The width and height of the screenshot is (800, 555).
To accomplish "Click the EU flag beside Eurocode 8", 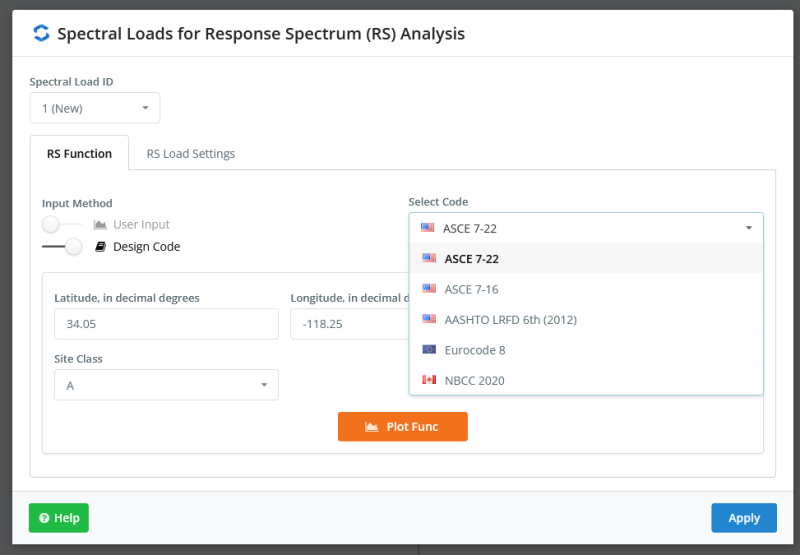I will 429,349.
